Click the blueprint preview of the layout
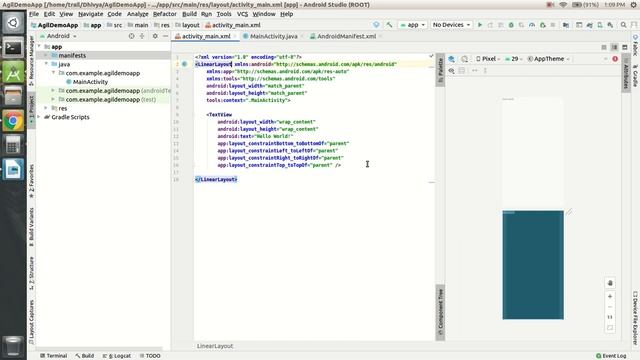The height and width of the screenshot is (360, 640). pyautogui.click(x=533, y=265)
